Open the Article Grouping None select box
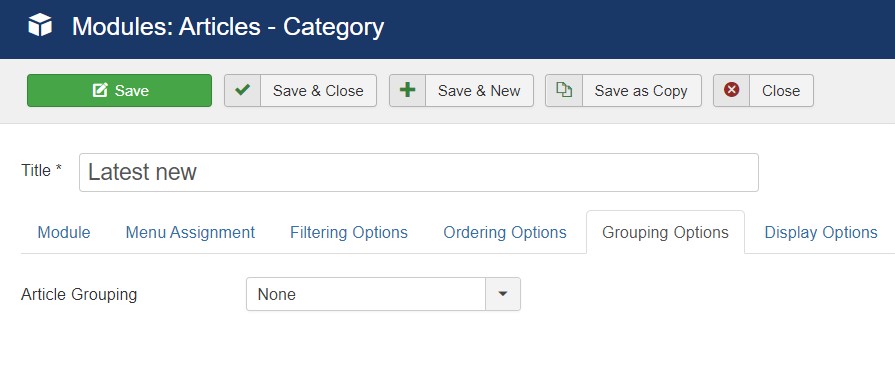 [x=383, y=294]
